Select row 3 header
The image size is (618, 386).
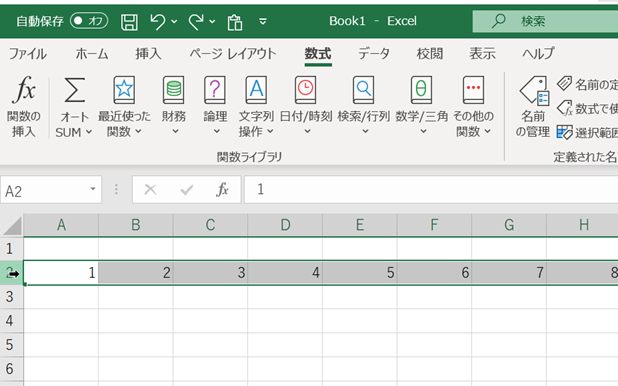pyautogui.click(x=11, y=297)
